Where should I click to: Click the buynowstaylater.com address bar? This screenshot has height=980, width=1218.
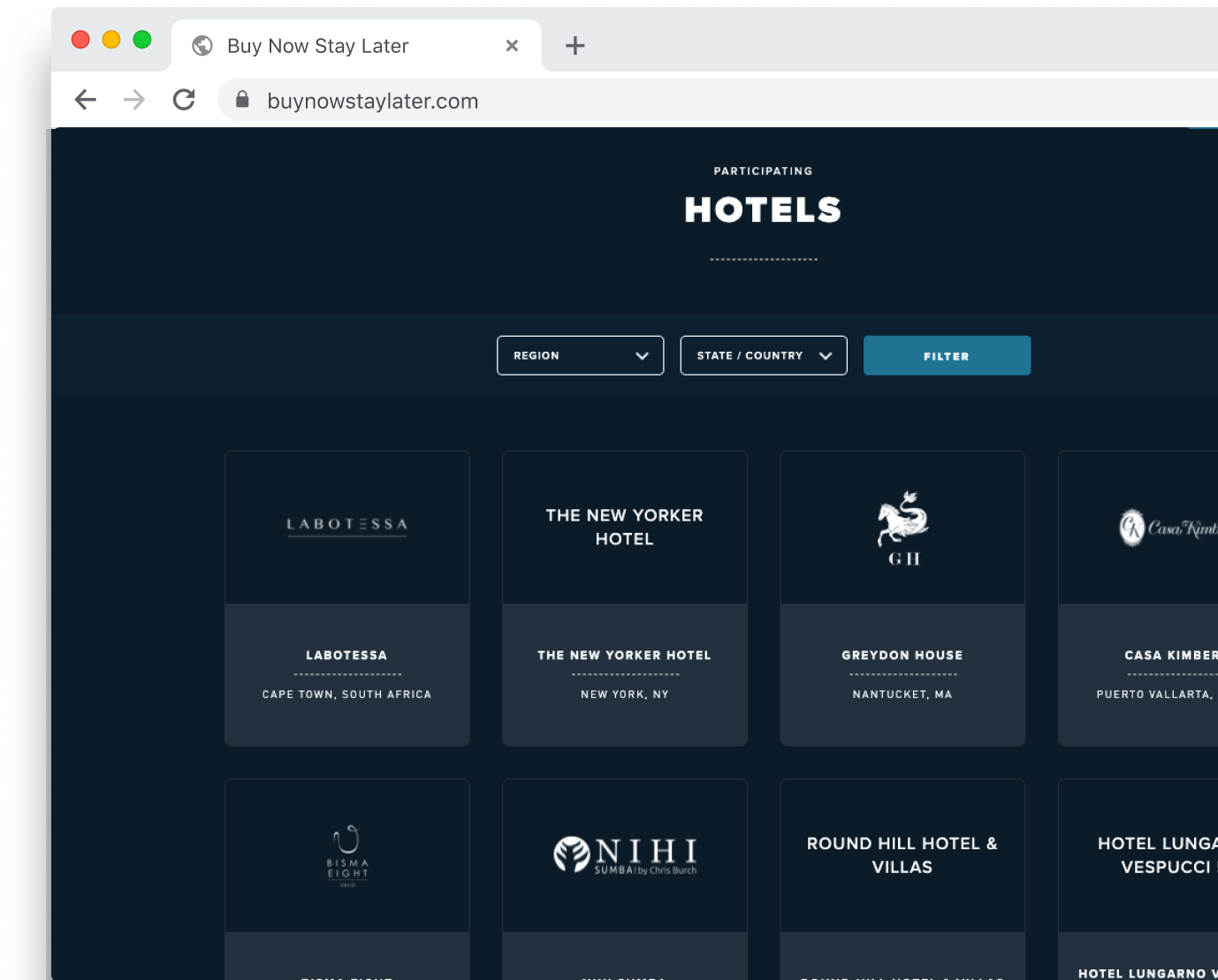click(718, 101)
